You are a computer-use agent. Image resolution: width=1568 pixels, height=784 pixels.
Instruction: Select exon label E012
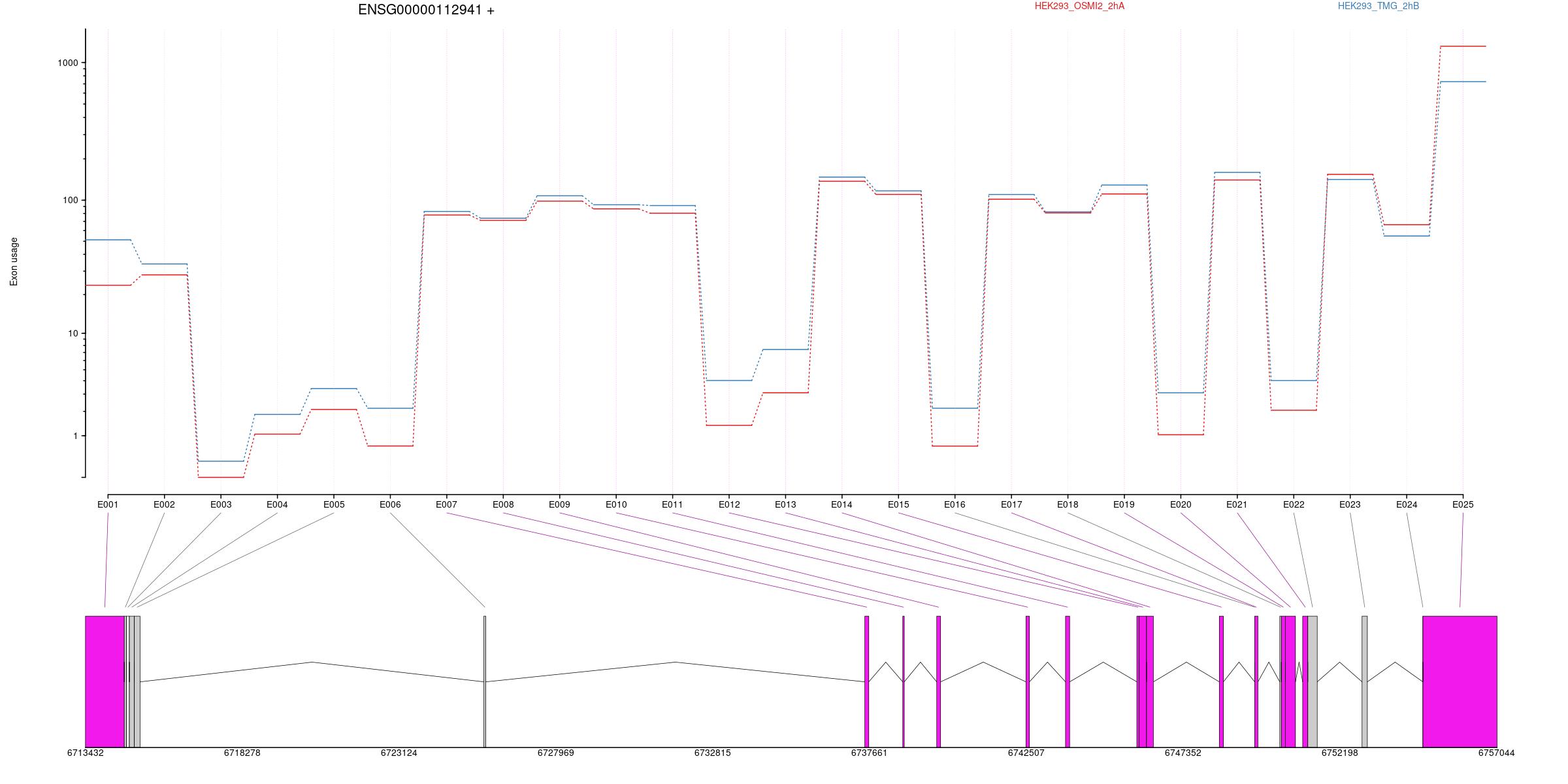click(x=729, y=504)
